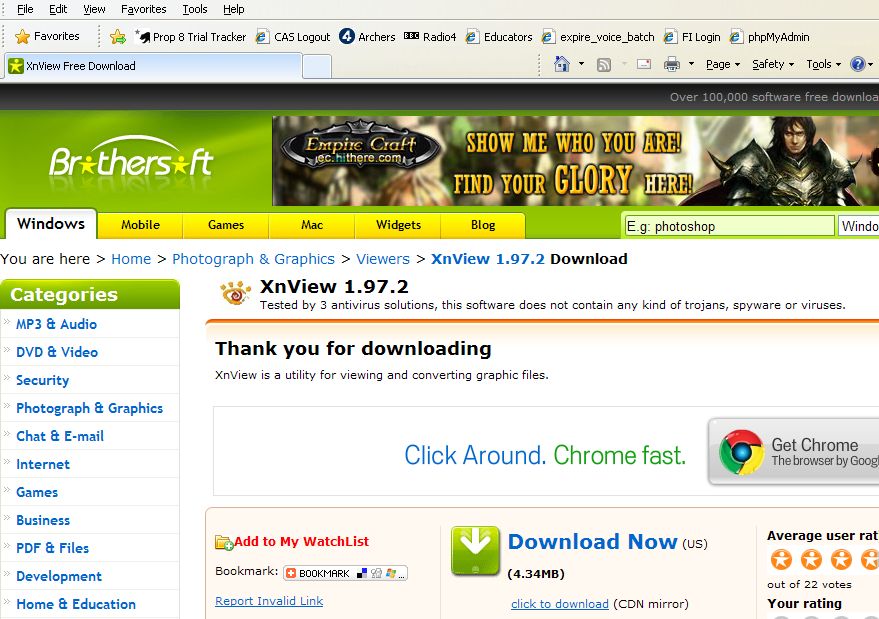This screenshot has height=619, width=879.
Task: Open the Archers bookmark
Action: (367, 37)
